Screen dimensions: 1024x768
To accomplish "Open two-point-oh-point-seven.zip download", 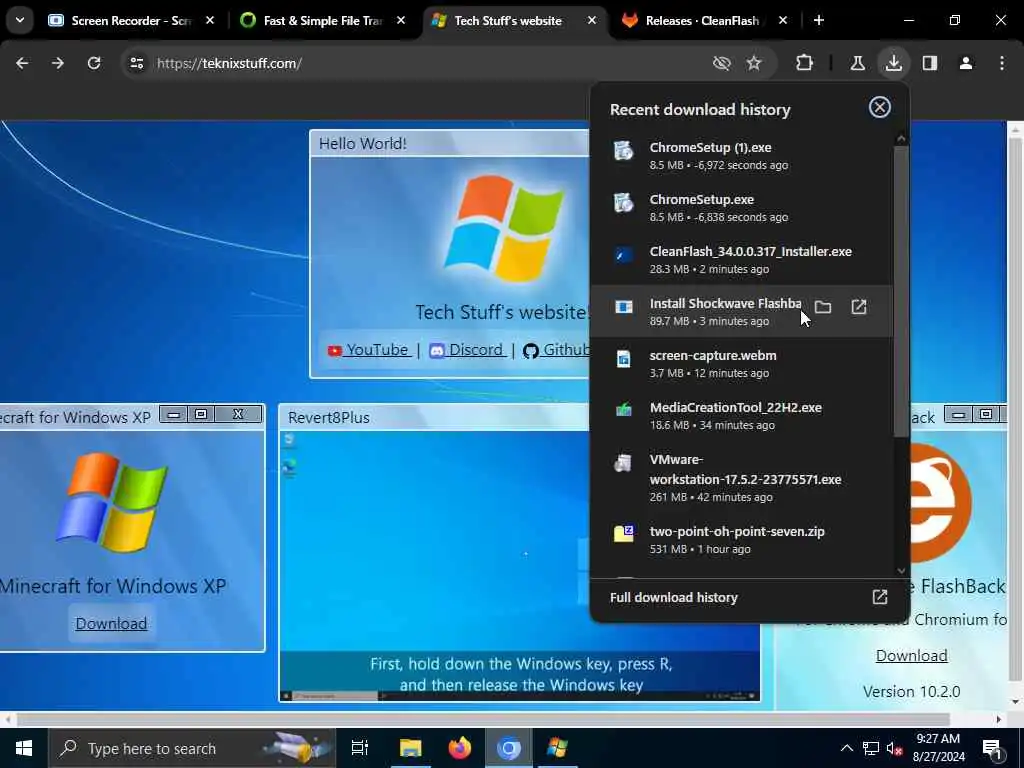I will (741, 539).
